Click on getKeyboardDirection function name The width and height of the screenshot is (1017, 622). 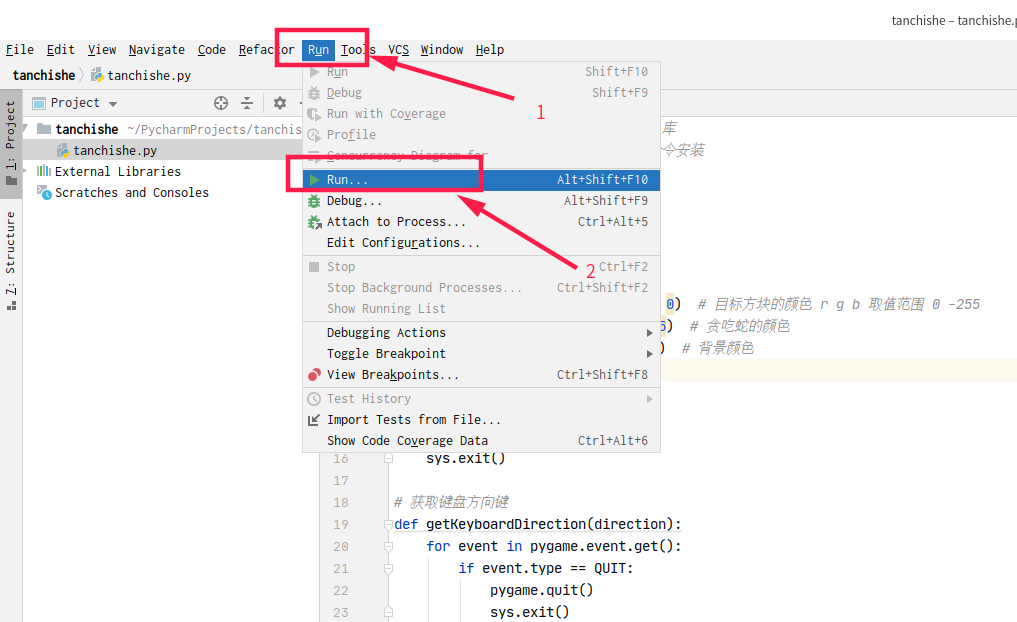(506, 524)
